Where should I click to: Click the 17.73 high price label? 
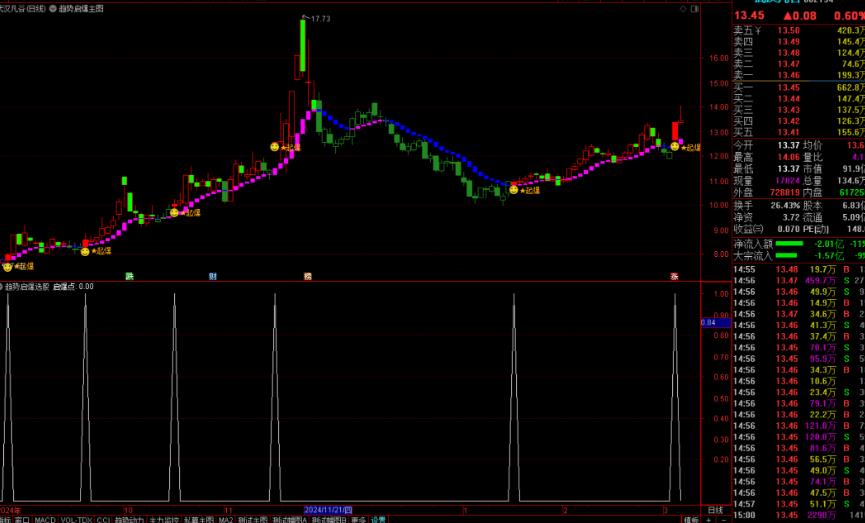320,19
